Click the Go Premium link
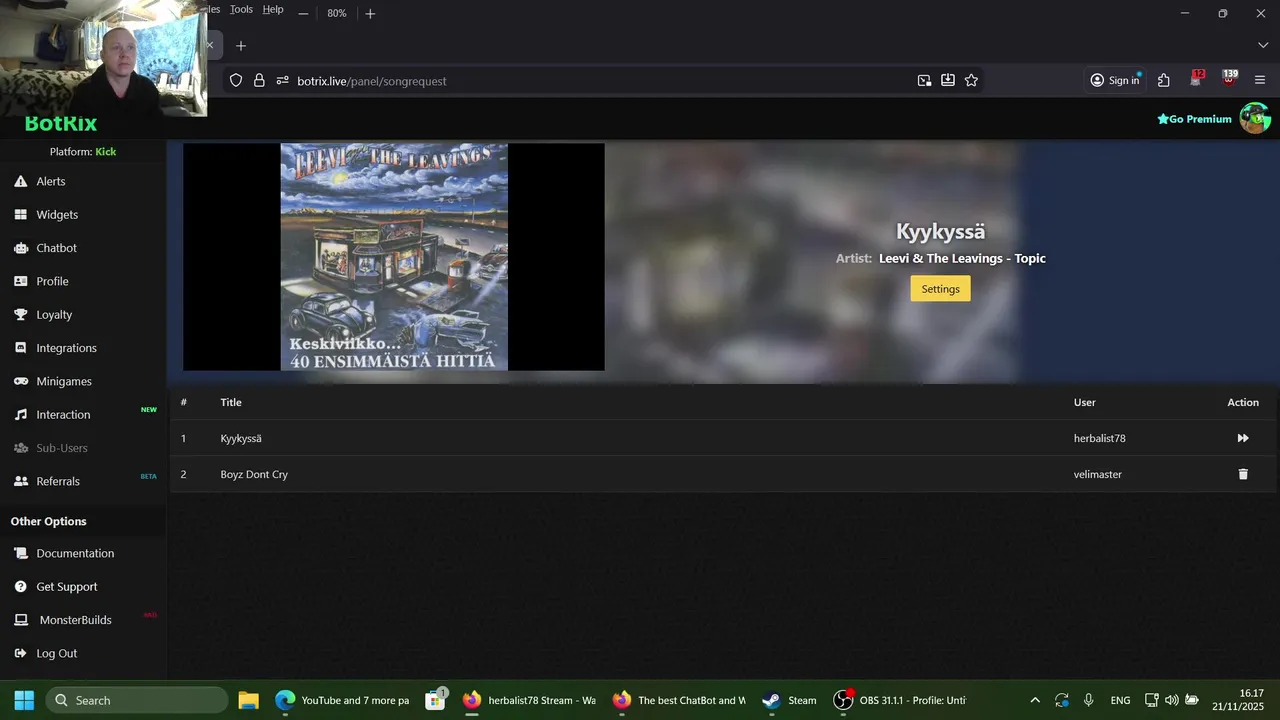Viewport: 1280px width, 720px height. pos(1194,119)
